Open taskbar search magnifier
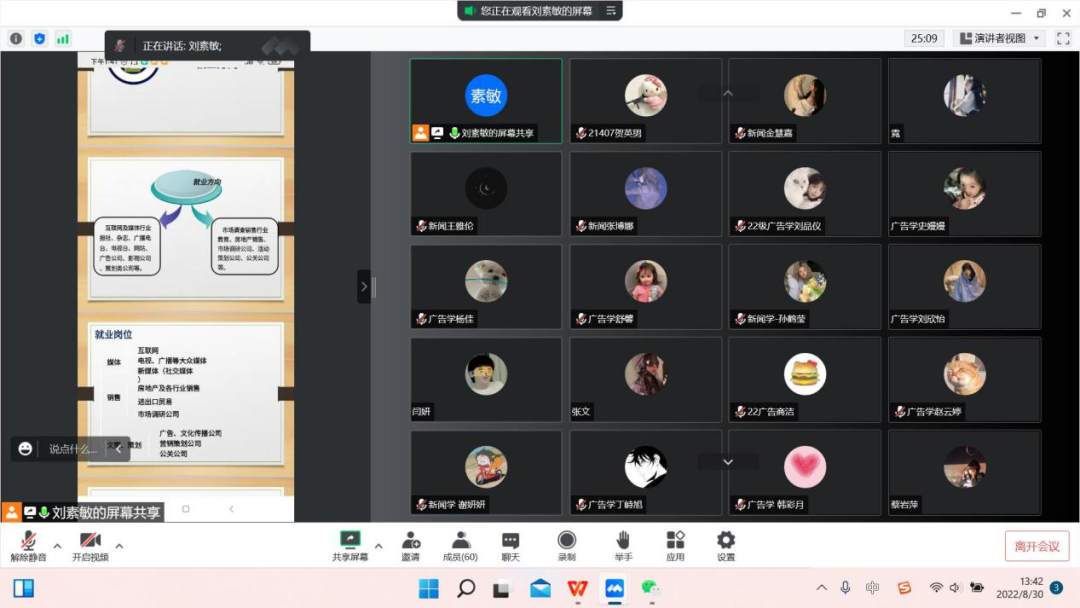The width and height of the screenshot is (1080, 608). tap(466, 589)
